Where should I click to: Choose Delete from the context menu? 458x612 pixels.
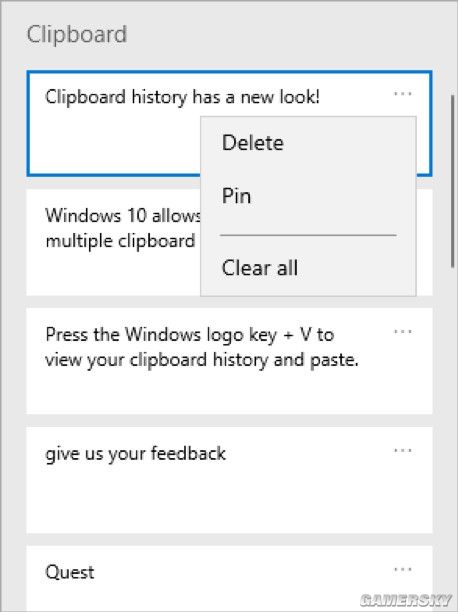(x=253, y=142)
